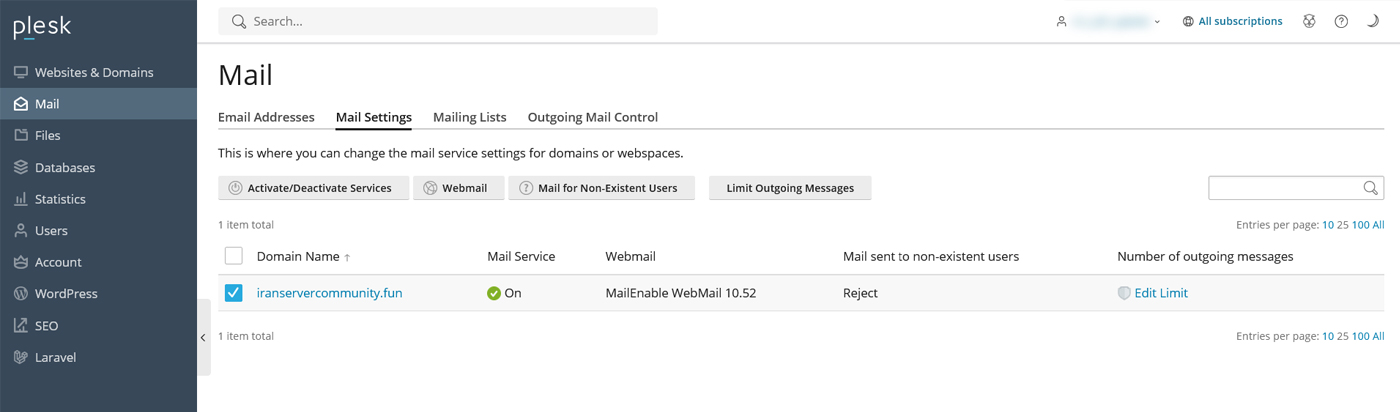The image size is (1400, 412).
Task: Open the All subscriptions selector
Action: (1232, 21)
